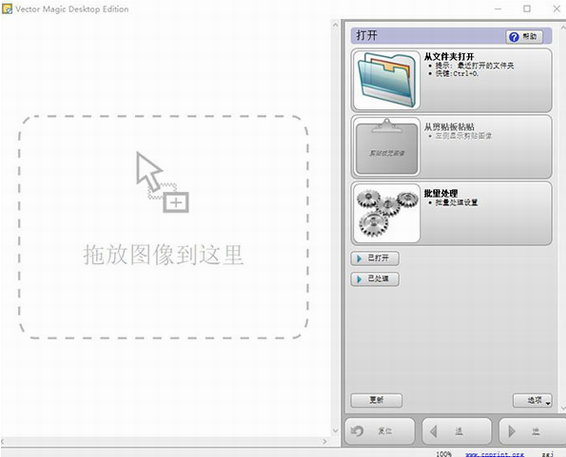Click the 打开 panel header title
Viewport: 566px width, 457px height.
pyautogui.click(x=367, y=36)
